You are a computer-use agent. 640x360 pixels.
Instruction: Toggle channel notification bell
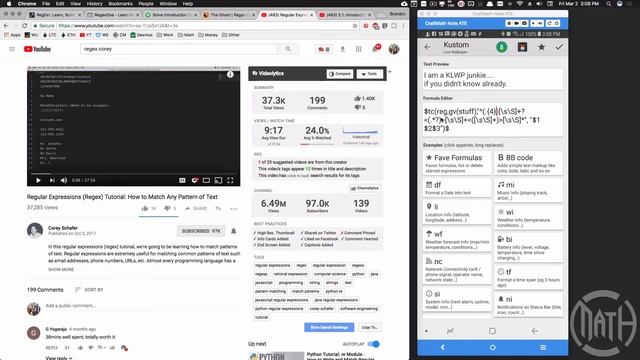[x=234, y=231]
